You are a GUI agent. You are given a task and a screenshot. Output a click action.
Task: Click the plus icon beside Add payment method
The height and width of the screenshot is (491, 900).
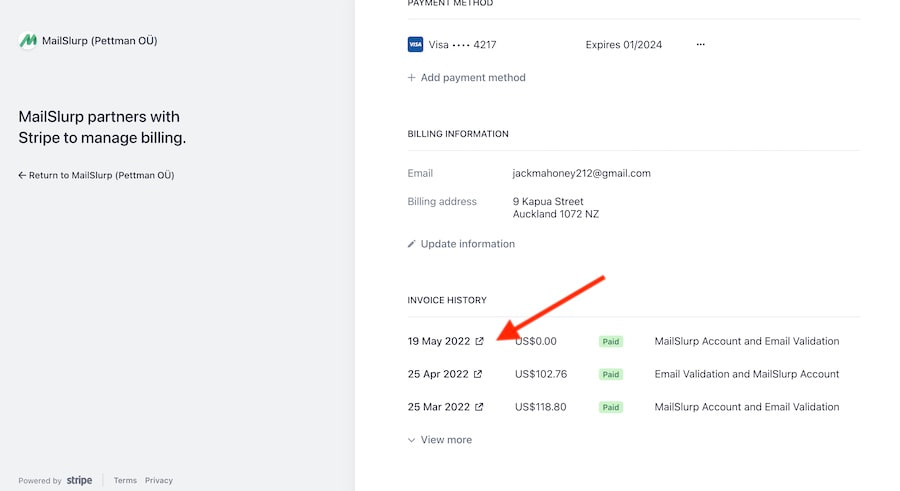click(412, 78)
